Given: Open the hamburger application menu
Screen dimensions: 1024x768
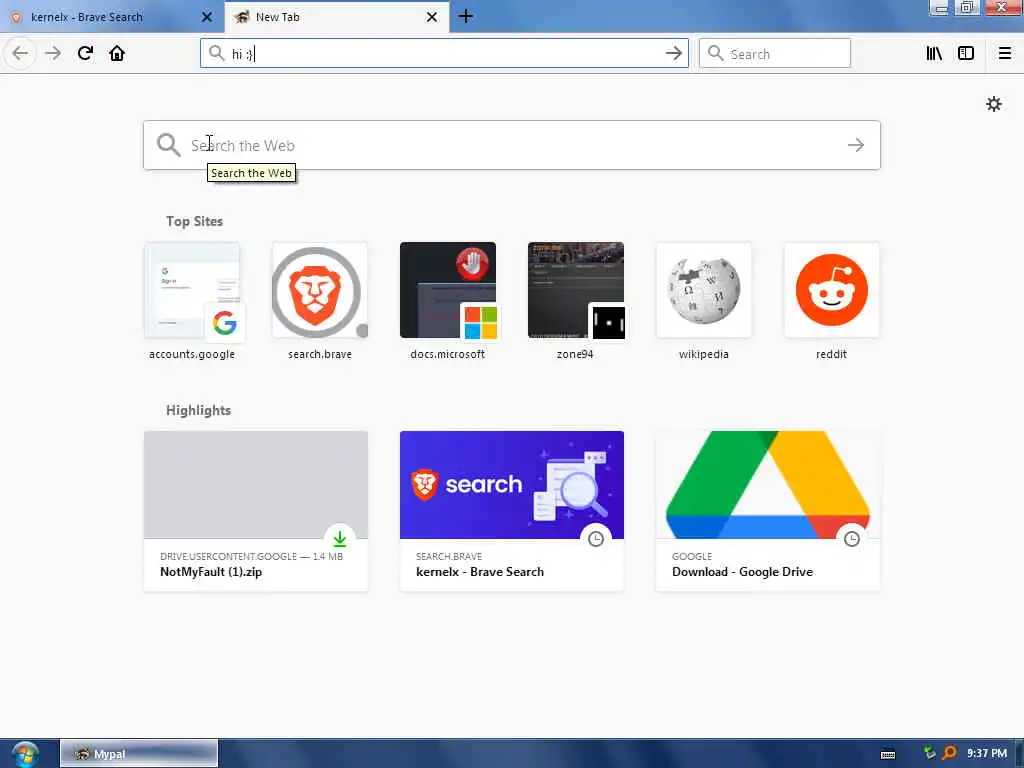Looking at the screenshot, I should (1004, 53).
